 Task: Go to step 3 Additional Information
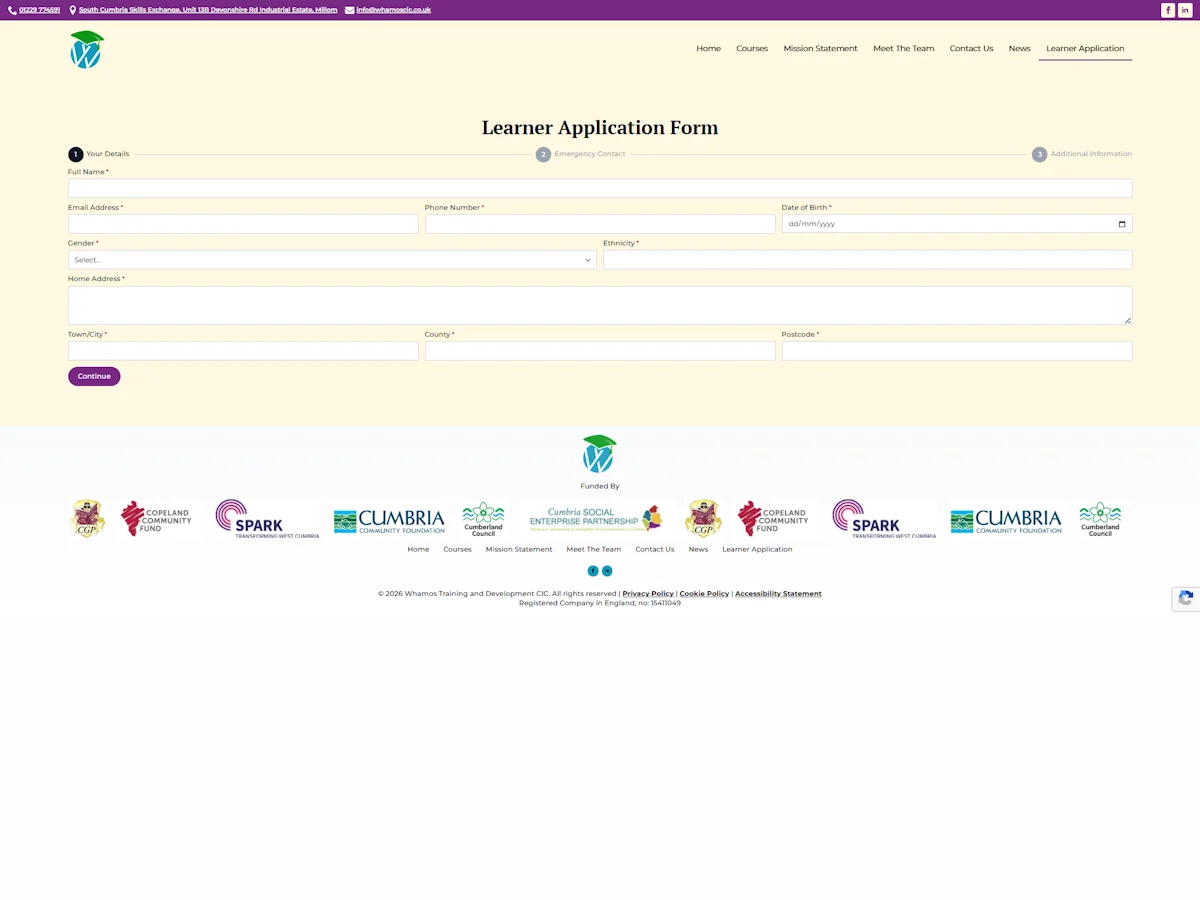1082,154
